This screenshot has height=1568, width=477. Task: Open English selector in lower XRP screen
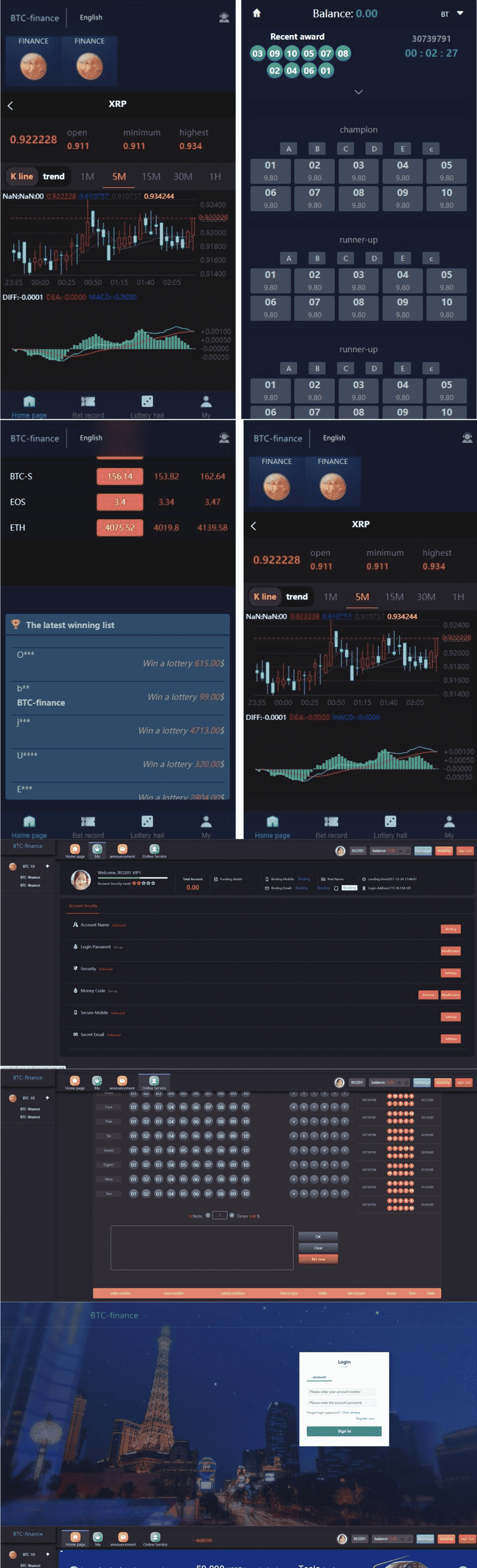(x=334, y=438)
